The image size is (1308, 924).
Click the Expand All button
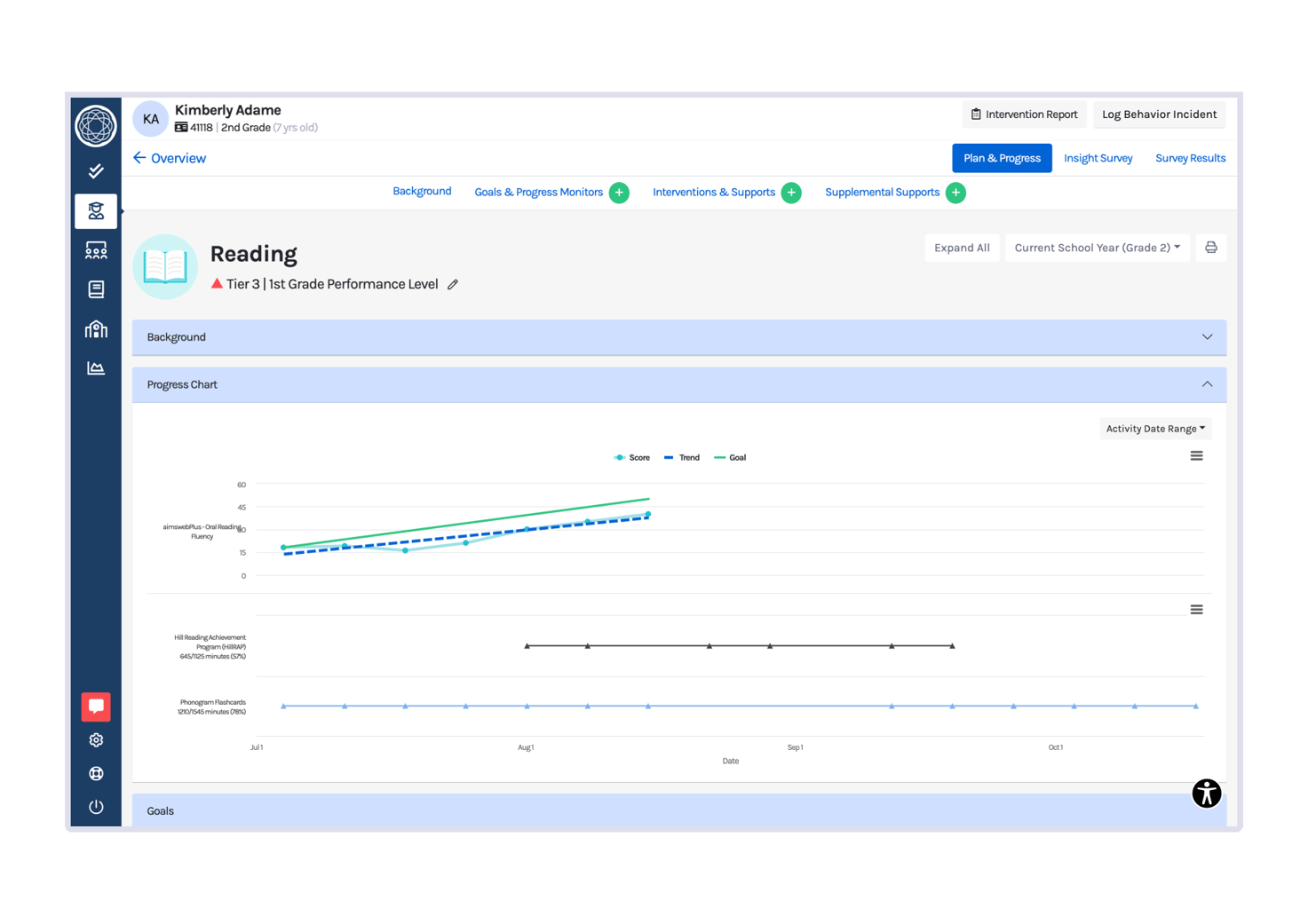[x=962, y=248]
